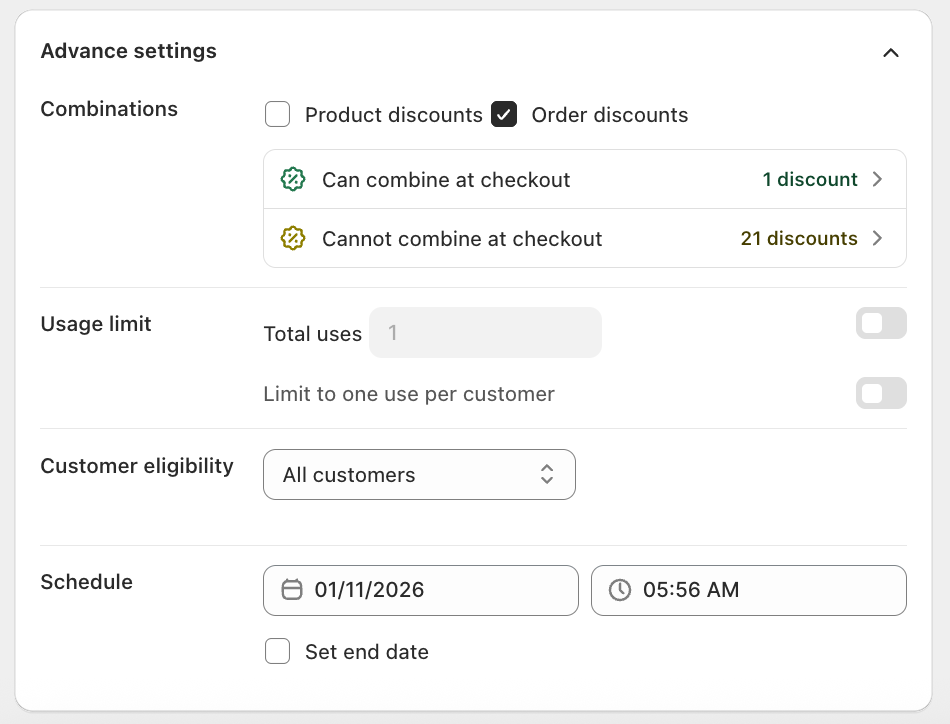This screenshot has width=950, height=724.
Task: Click the 1 discount link
Action: point(809,179)
